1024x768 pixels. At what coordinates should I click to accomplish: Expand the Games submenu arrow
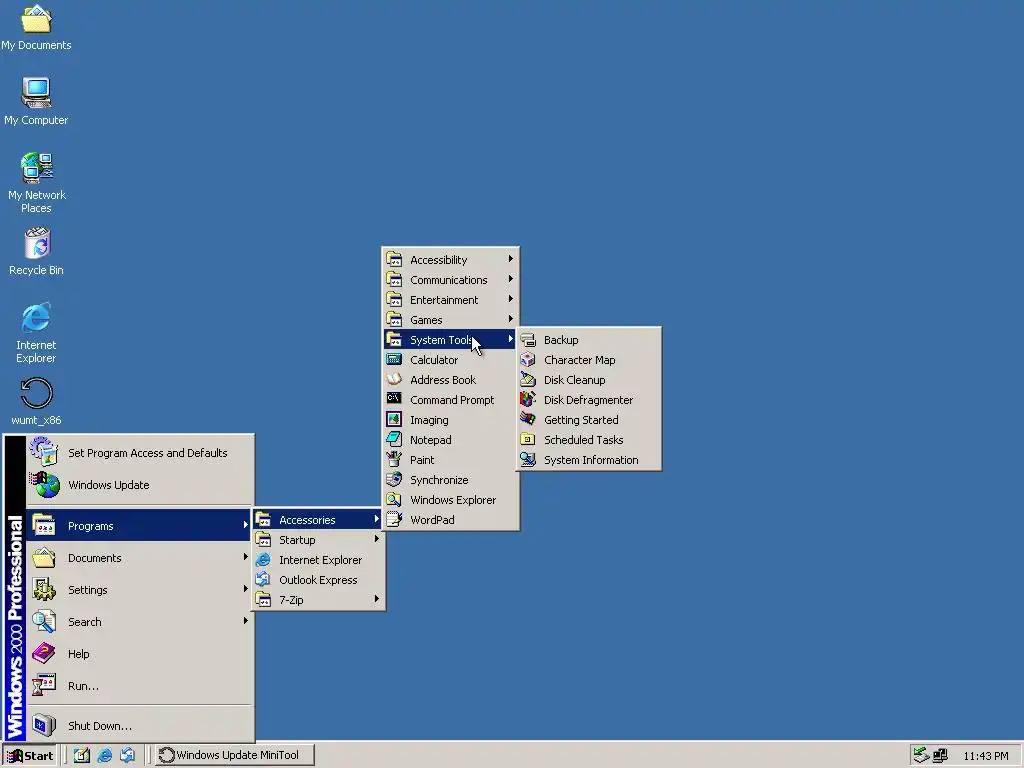(x=511, y=319)
